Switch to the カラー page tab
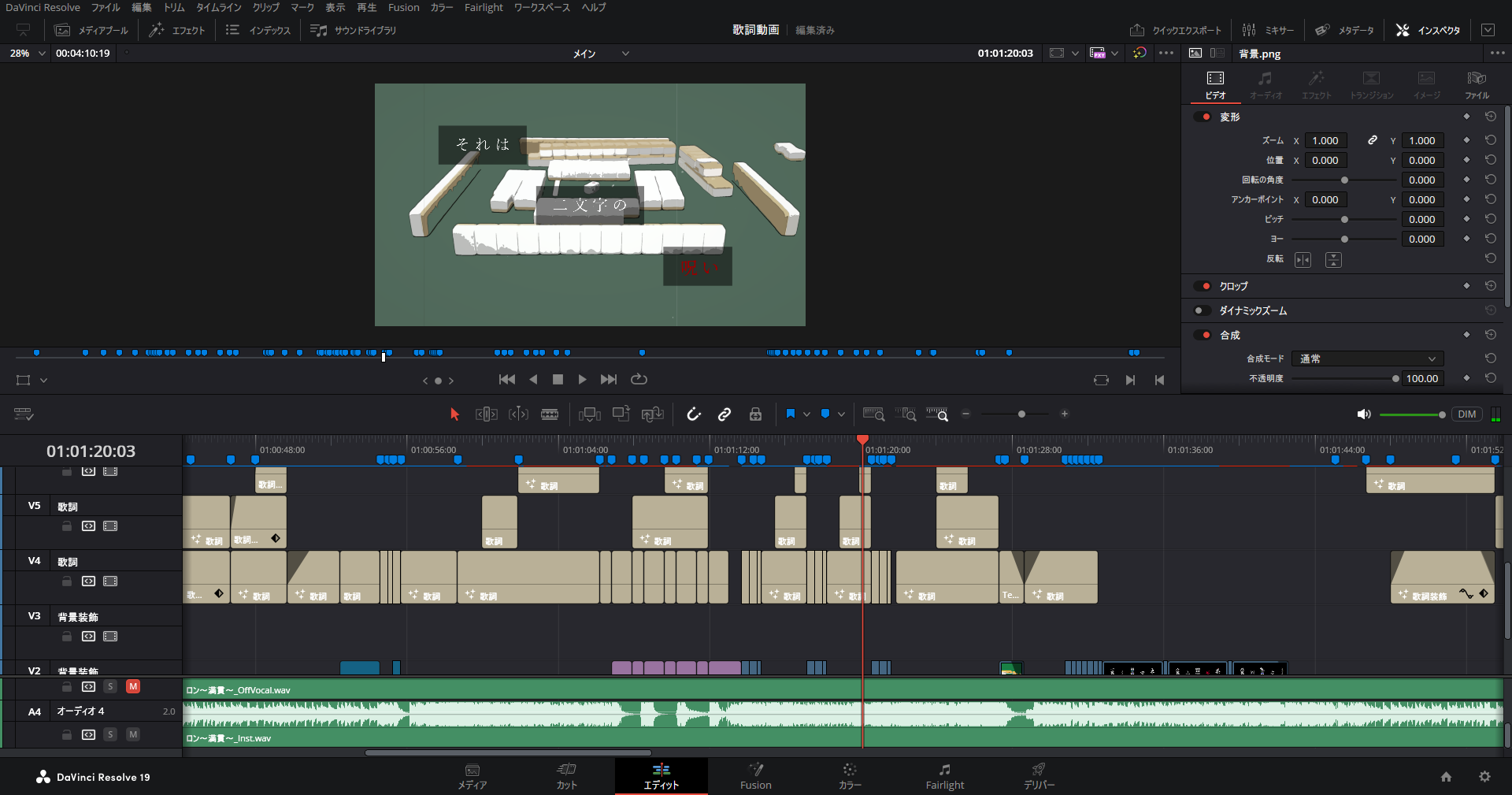1512x795 pixels. tap(849, 776)
